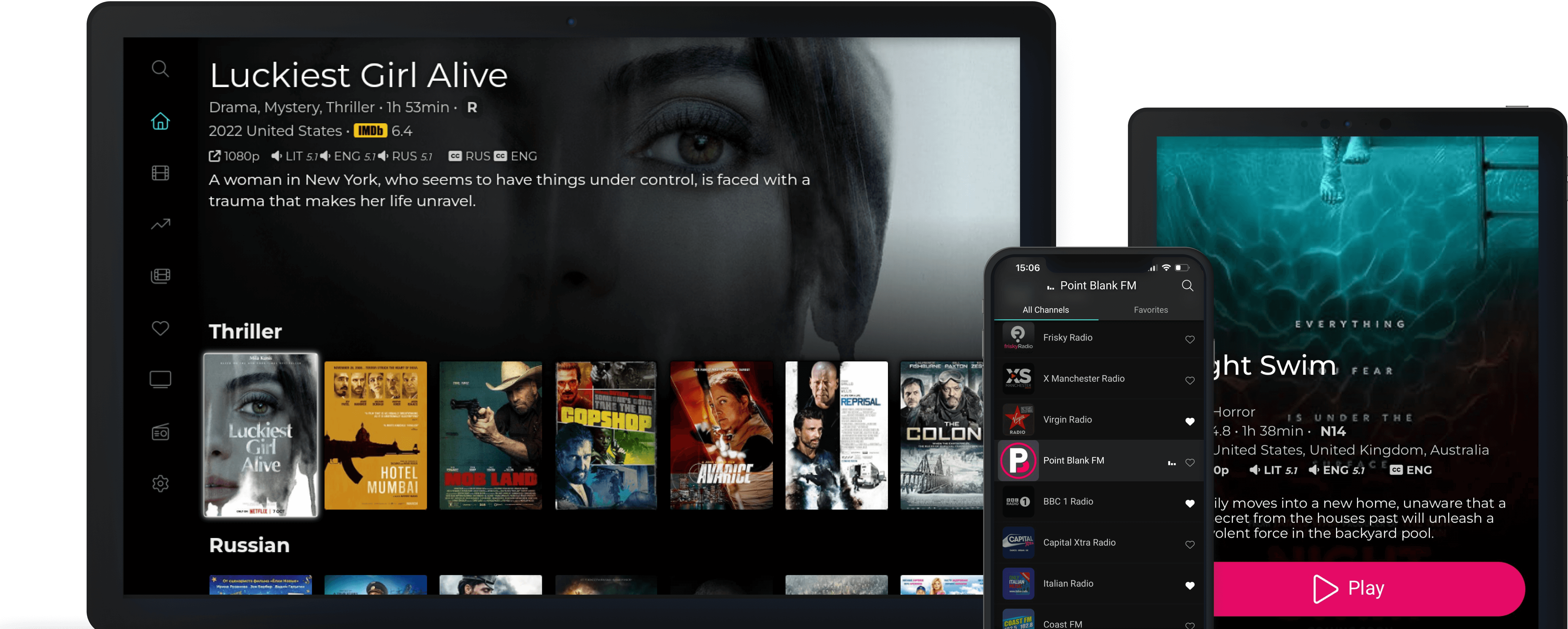
Task: Select the Luckiest Girl Alive poster
Action: click(x=261, y=435)
